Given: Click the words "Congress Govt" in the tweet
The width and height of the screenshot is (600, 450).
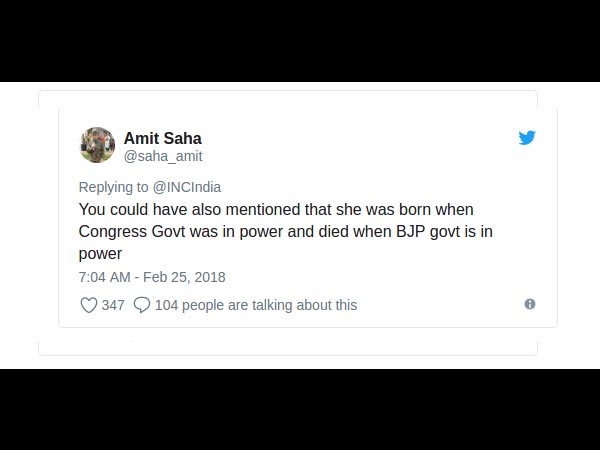Looking at the screenshot, I should click(125, 232).
